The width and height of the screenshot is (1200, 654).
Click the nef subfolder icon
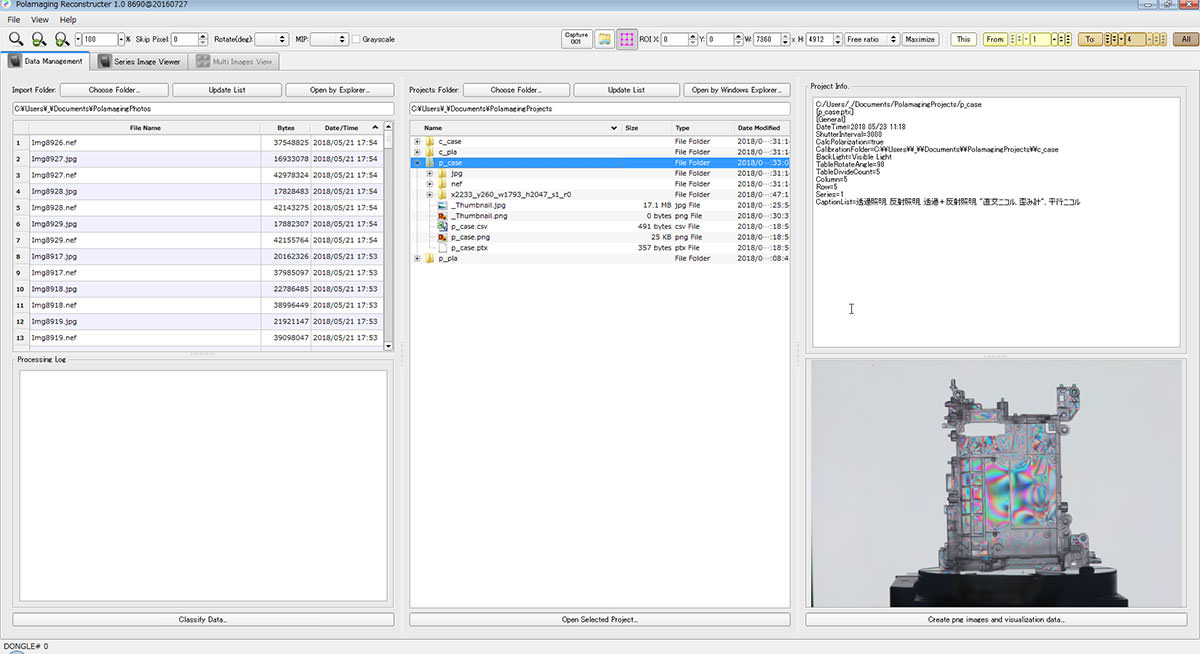point(442,184)
